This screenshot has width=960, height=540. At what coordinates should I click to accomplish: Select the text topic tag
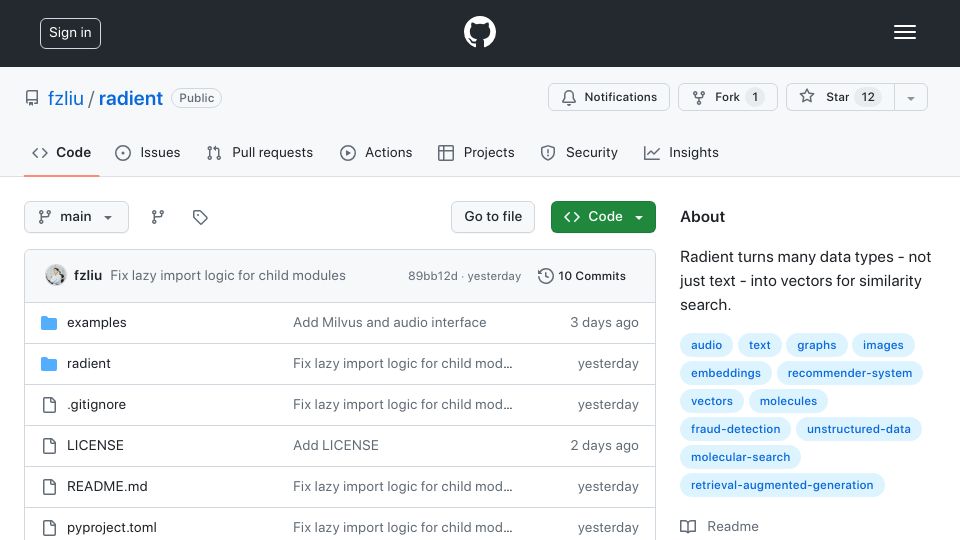[759, 345]
